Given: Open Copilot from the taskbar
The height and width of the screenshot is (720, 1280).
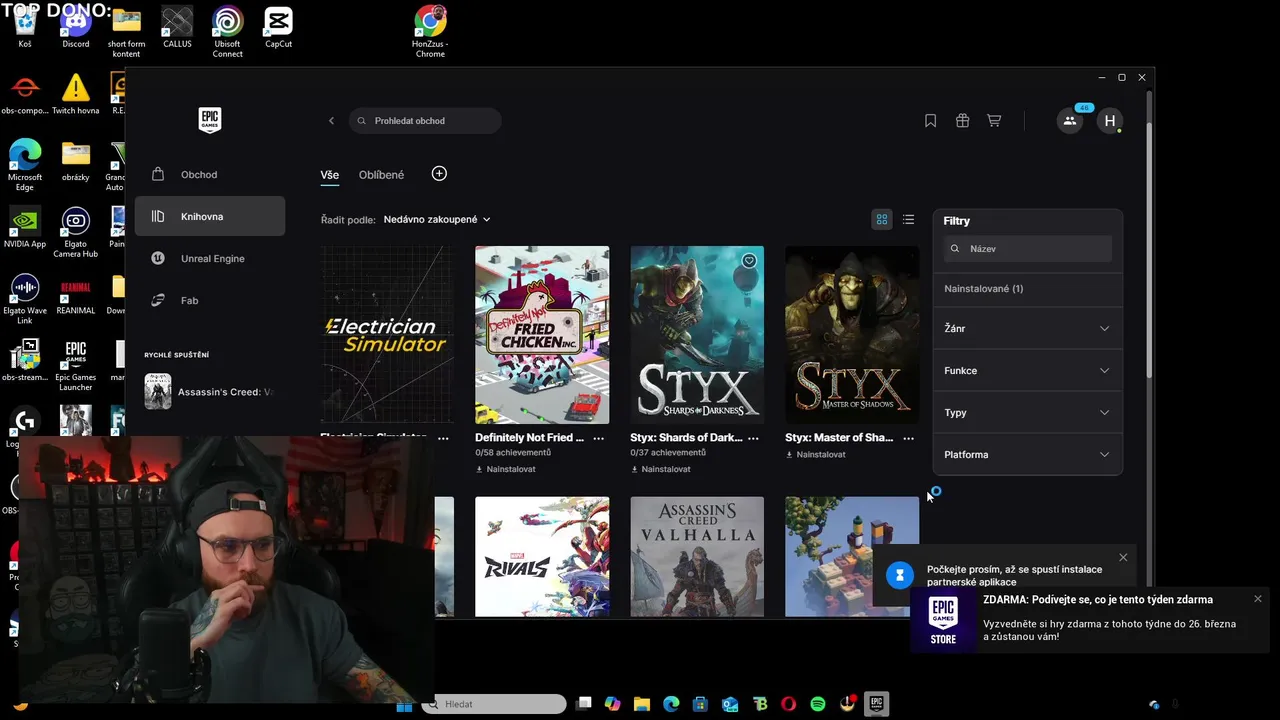Looking at the screenshot, I should [x=613, y=704].
